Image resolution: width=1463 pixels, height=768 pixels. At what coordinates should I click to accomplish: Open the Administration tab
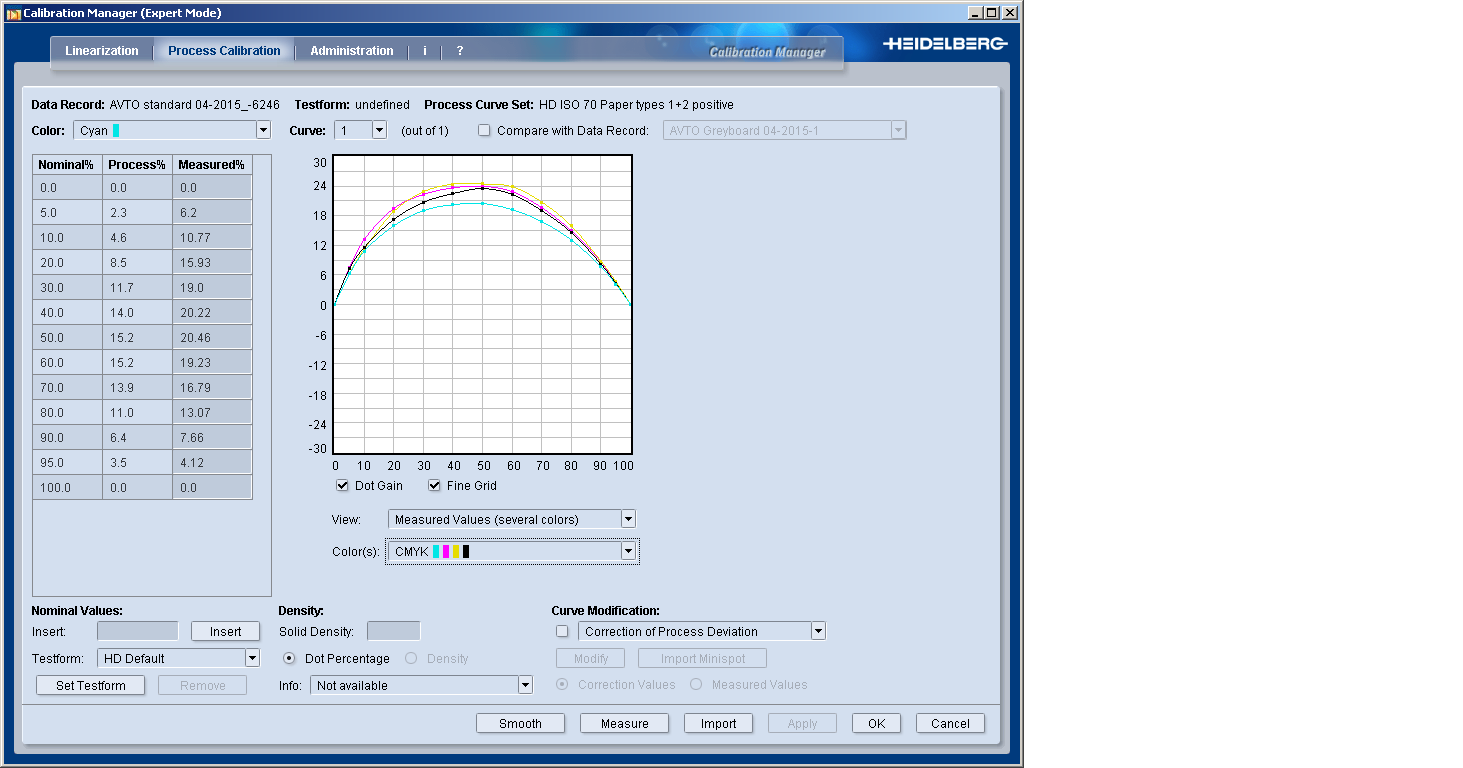pyautogui.click(x=352, y=51)
